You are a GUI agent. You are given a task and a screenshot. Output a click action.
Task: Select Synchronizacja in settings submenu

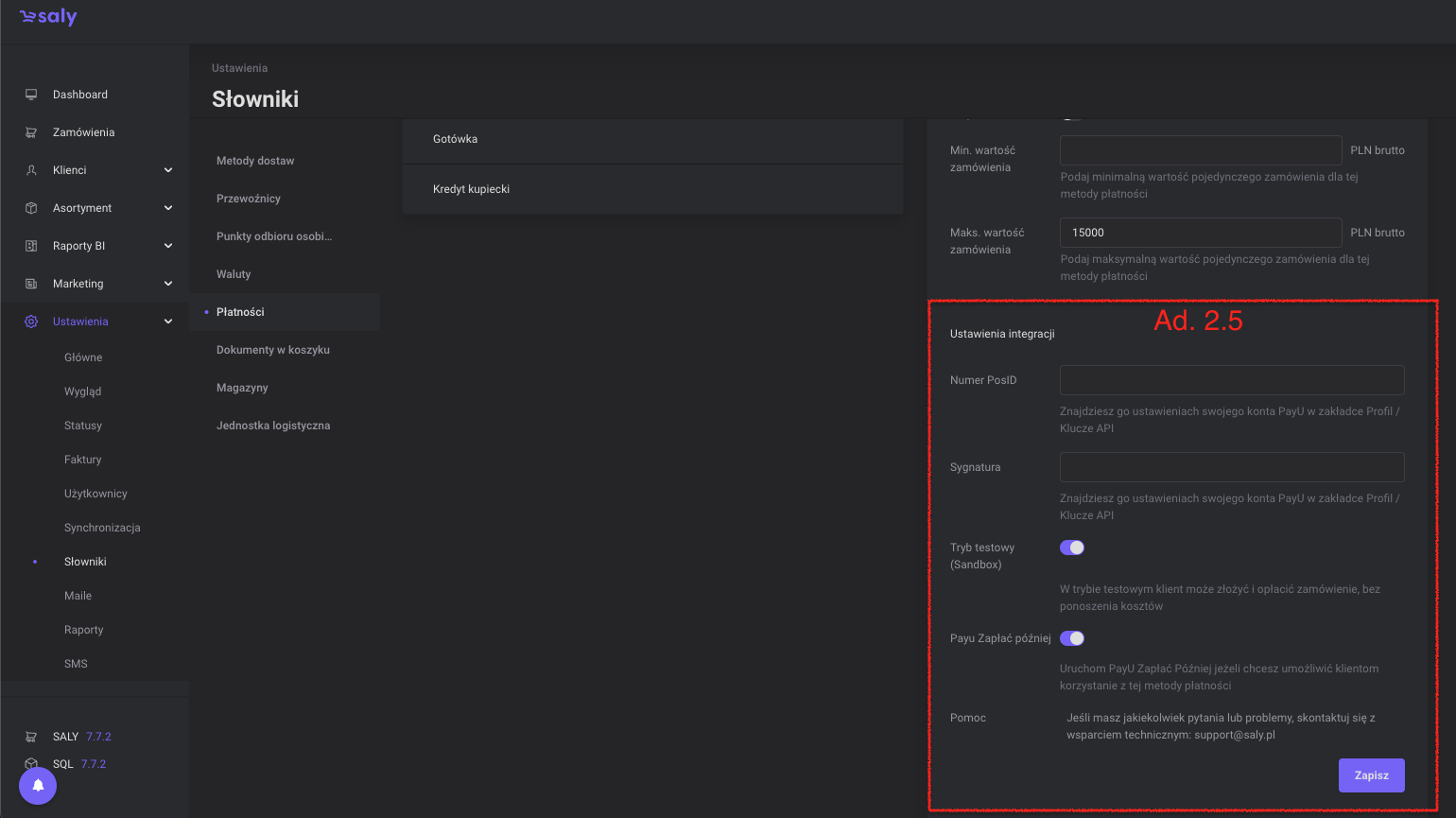102,528
